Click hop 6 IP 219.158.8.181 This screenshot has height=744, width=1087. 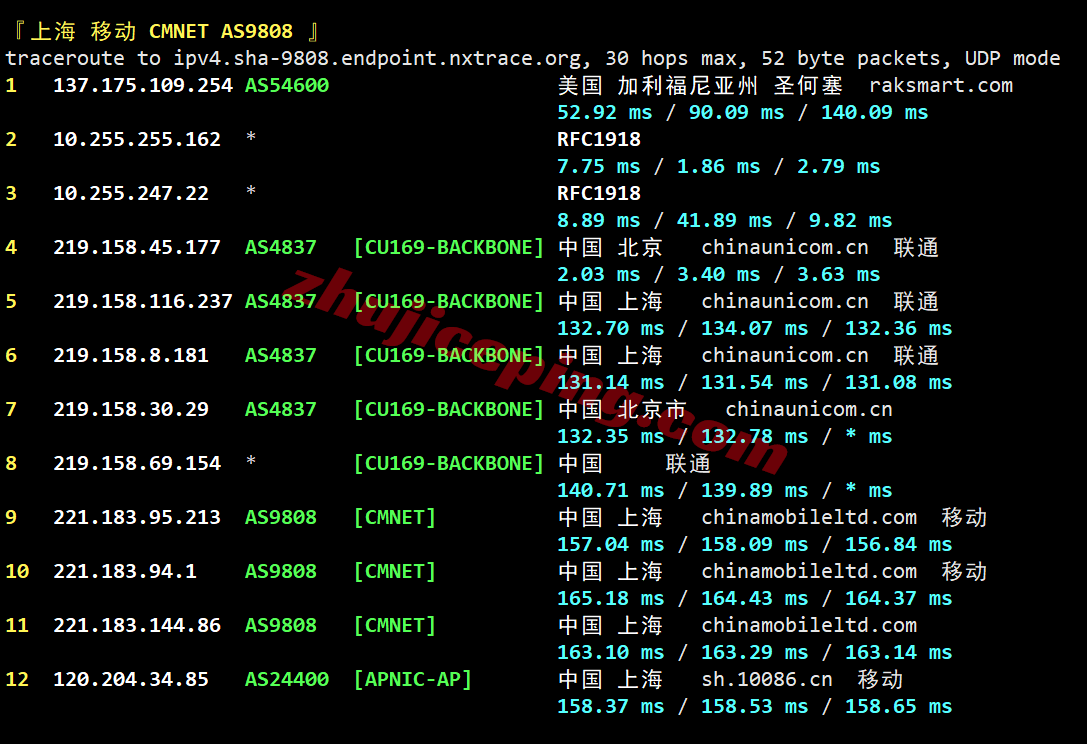131,356
